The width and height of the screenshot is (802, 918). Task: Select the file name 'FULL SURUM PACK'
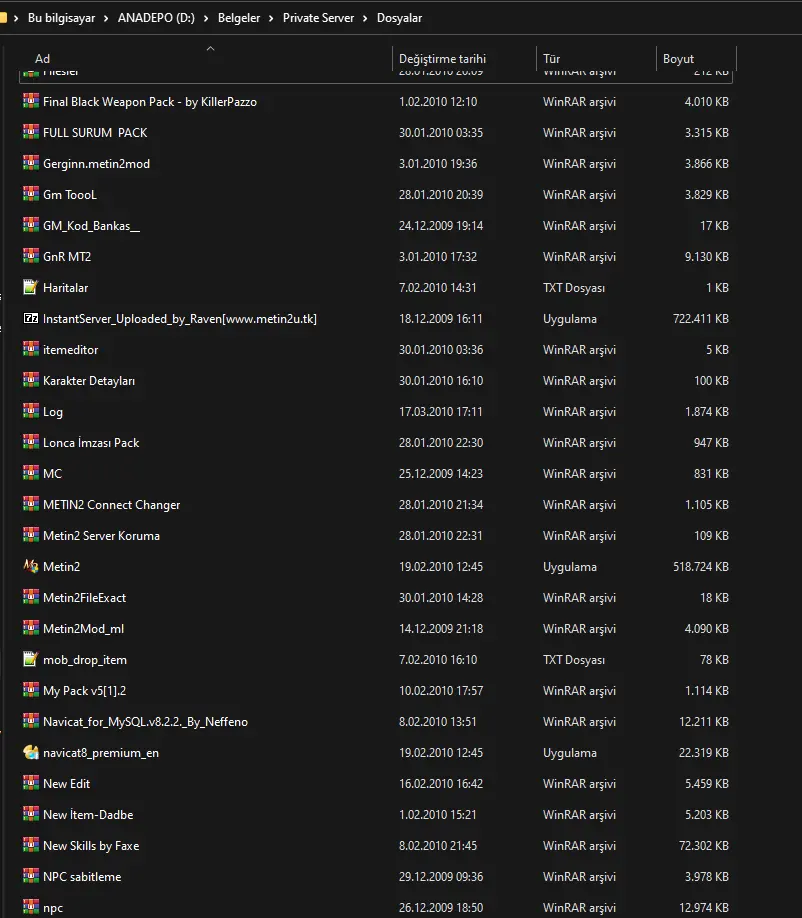pos(95,133)
